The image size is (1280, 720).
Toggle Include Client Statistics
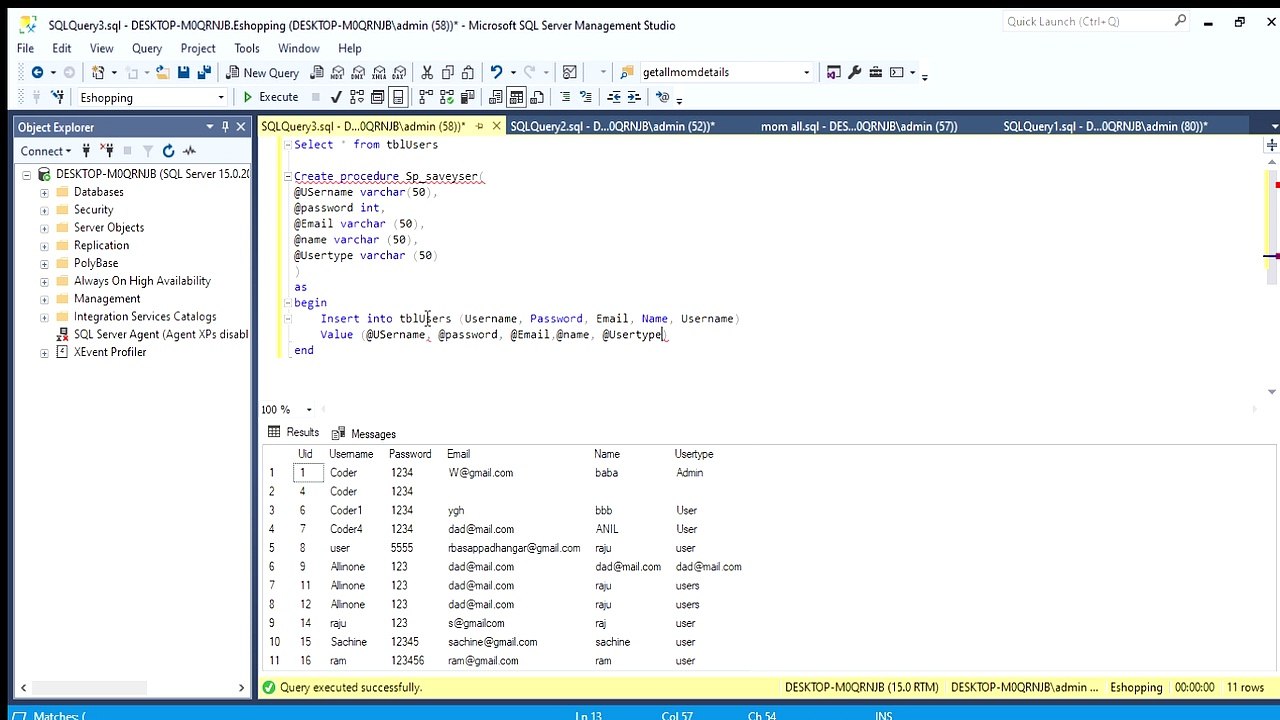click(468, 97)
